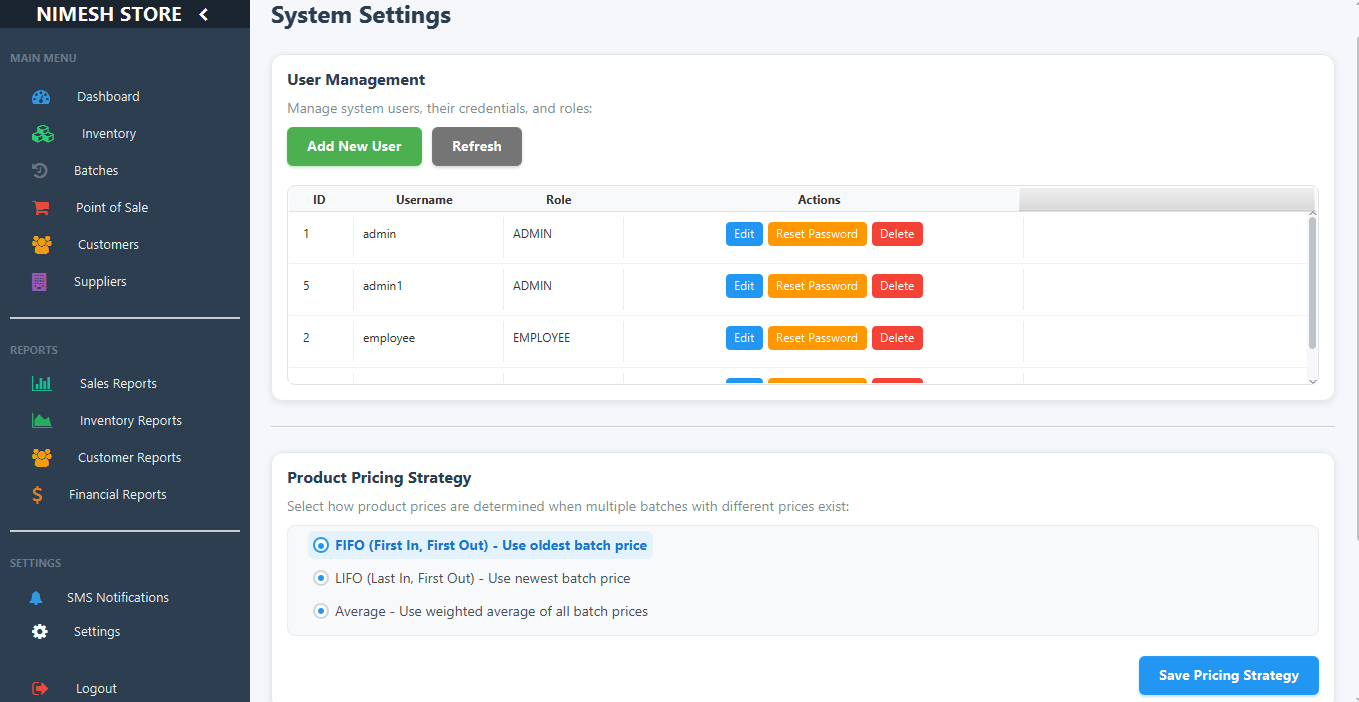Click the Add New User button

click(x=354, y=146)
